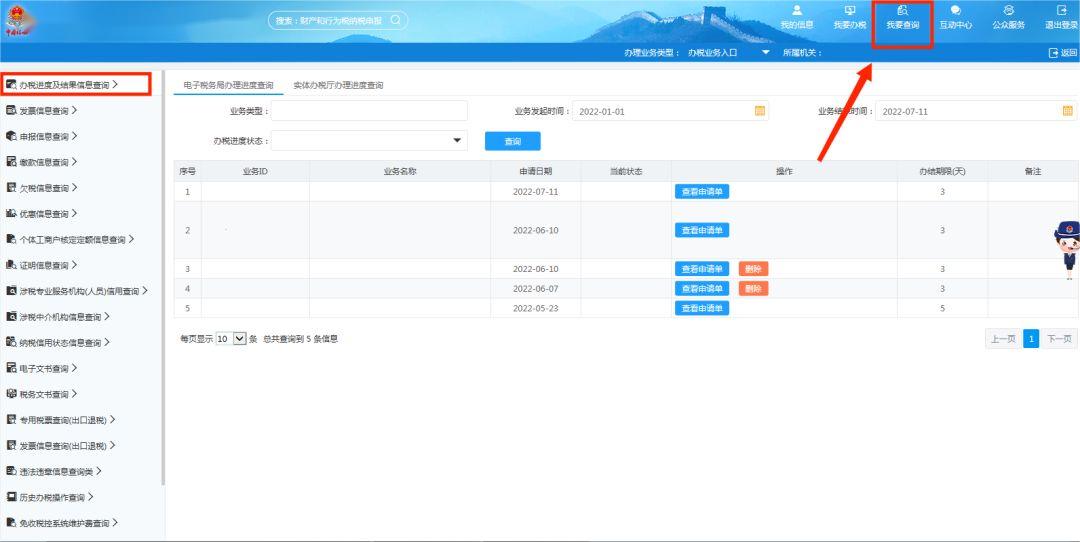Switch to 电子税务局办理进度查询 tab

pyautogui.click(x=228, y=85)
